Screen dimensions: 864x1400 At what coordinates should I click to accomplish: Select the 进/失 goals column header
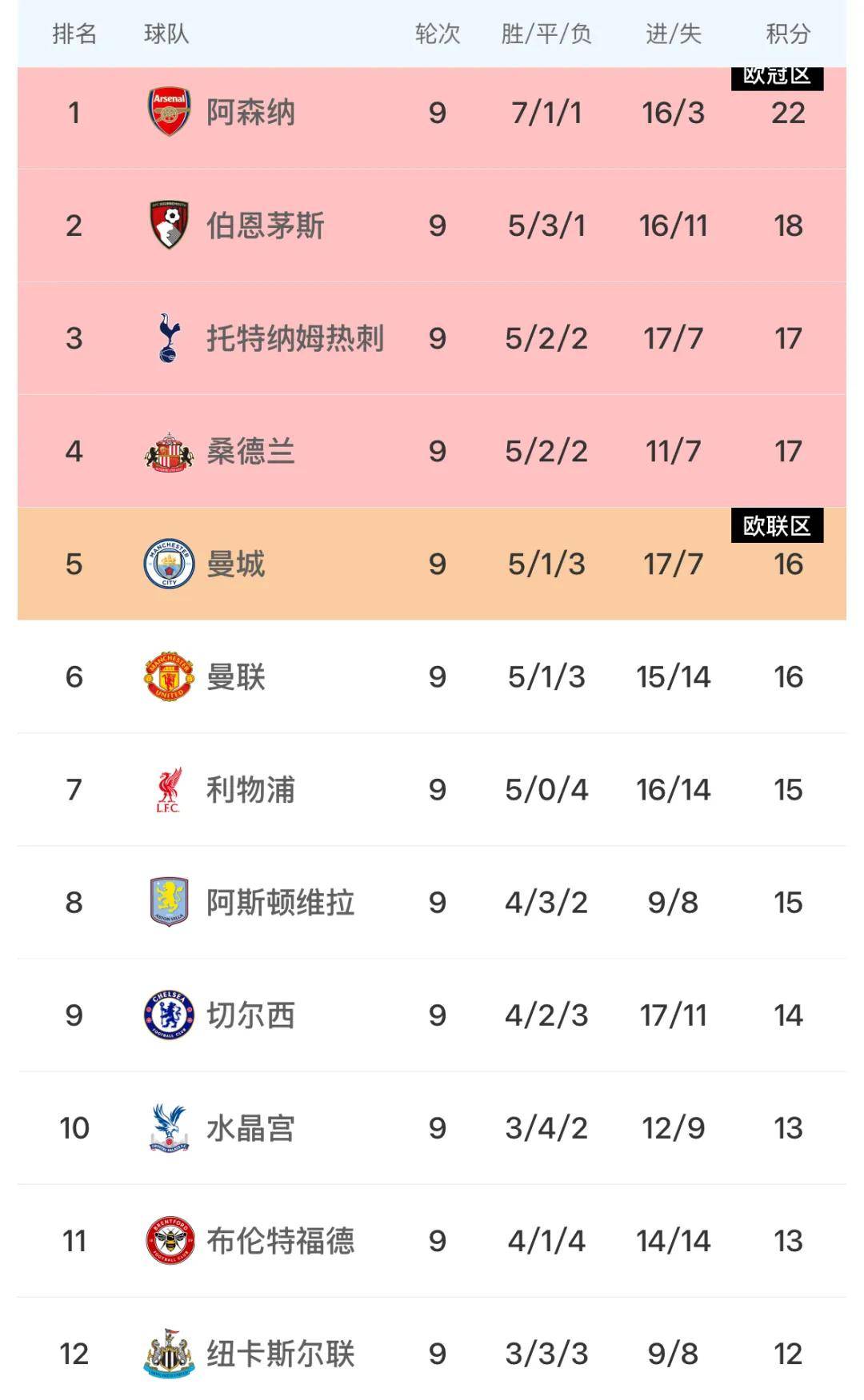(673, 34)
